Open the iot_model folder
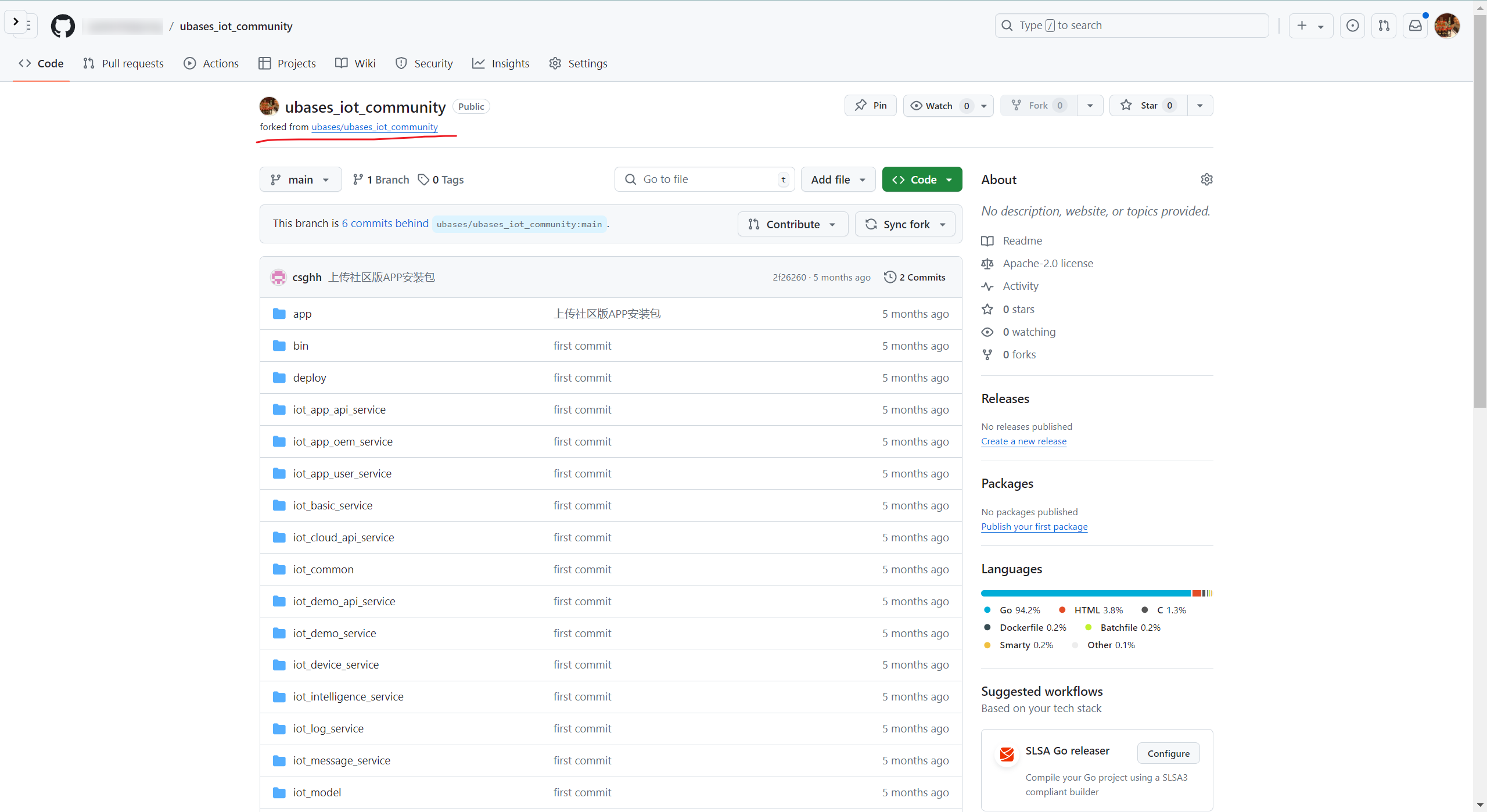1487x812 pixels. click(x=317, y=792)
